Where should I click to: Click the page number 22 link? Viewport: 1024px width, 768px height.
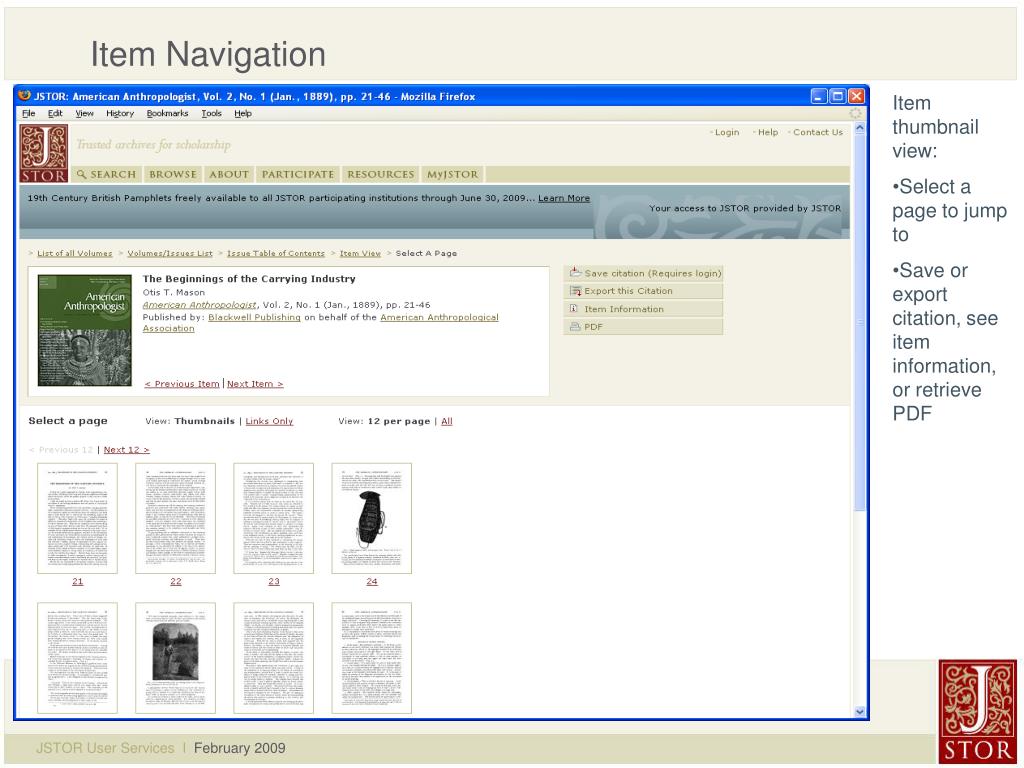click(x=176, y=582)
